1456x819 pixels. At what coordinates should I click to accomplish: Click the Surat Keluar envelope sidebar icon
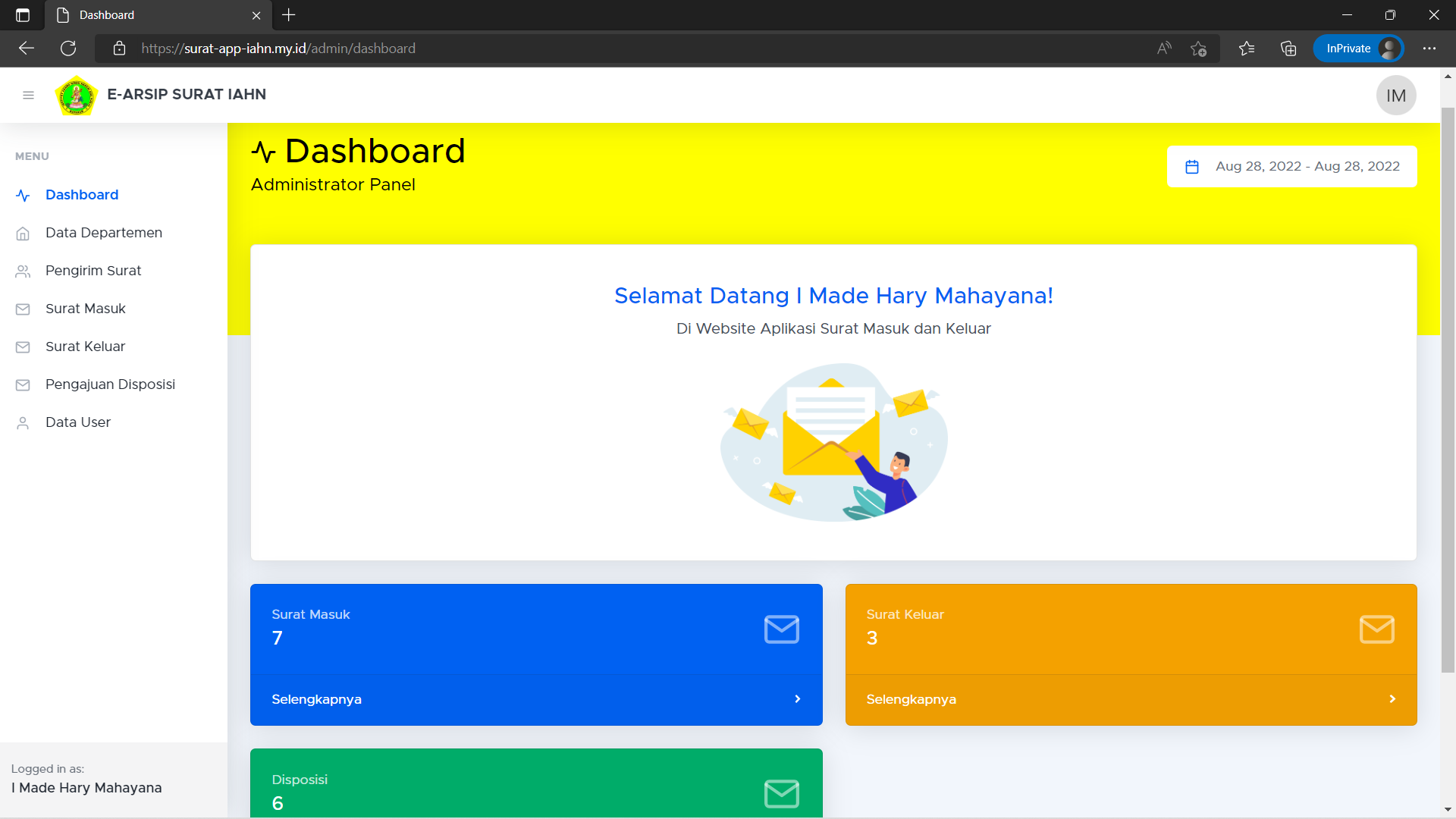click(x=23, y=347)
